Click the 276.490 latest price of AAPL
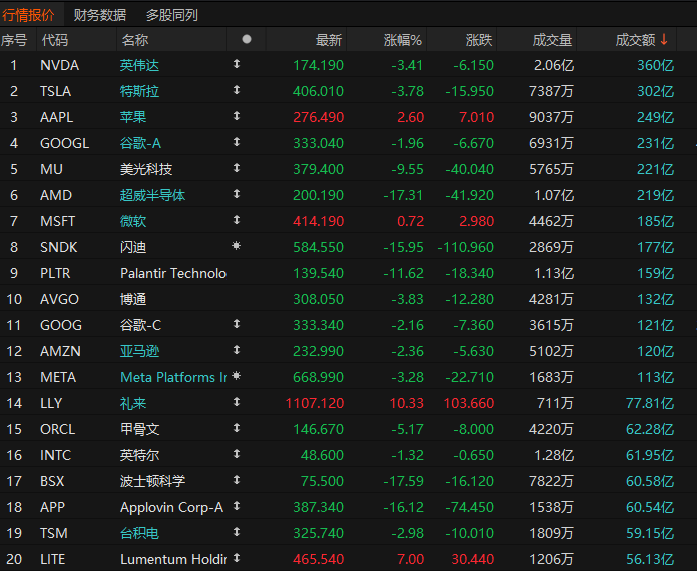Screen dimensions: 697x571 pyautogui.click(x=319, y=117)
